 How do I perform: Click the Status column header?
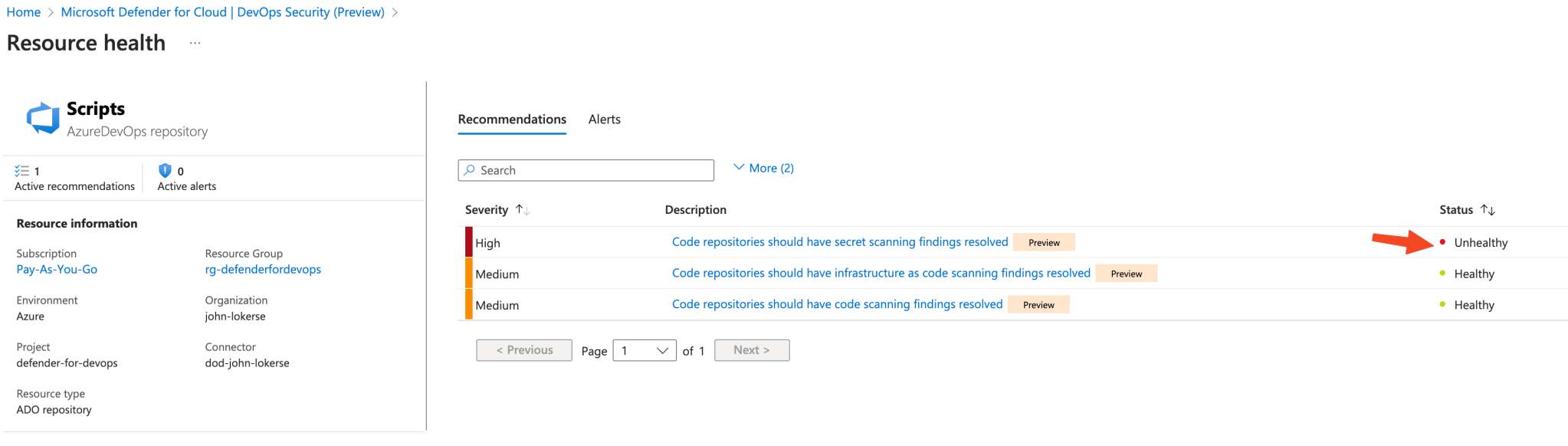point(1456,210)
